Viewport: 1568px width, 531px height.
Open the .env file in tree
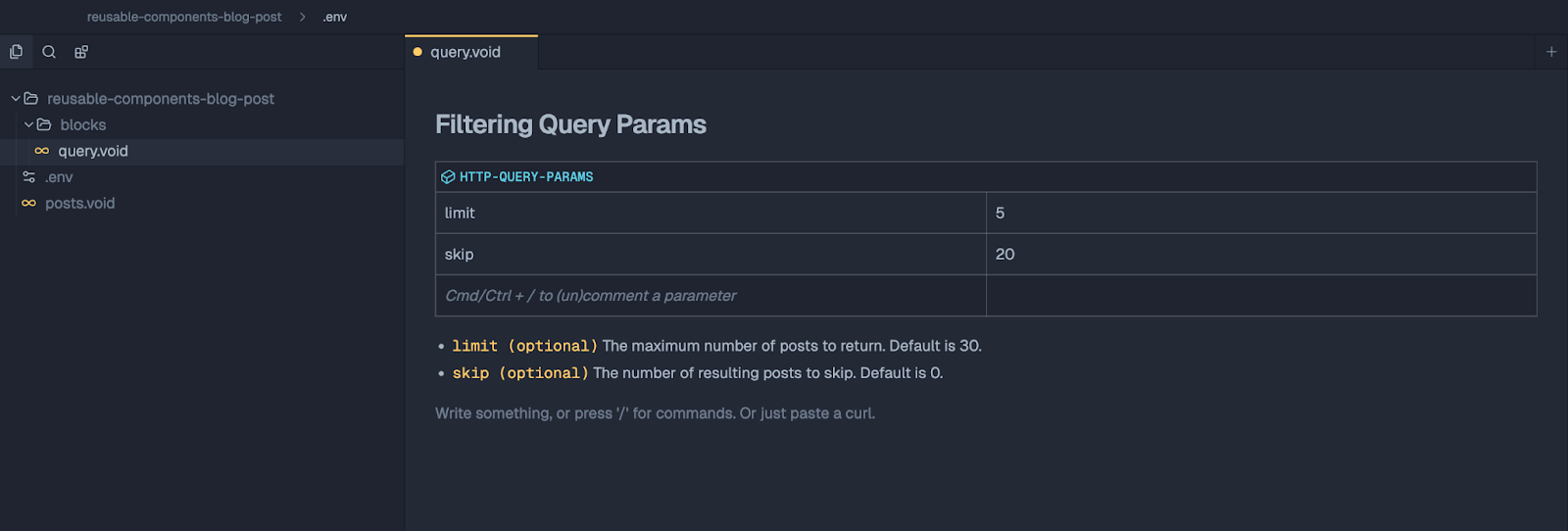point(59,177)
